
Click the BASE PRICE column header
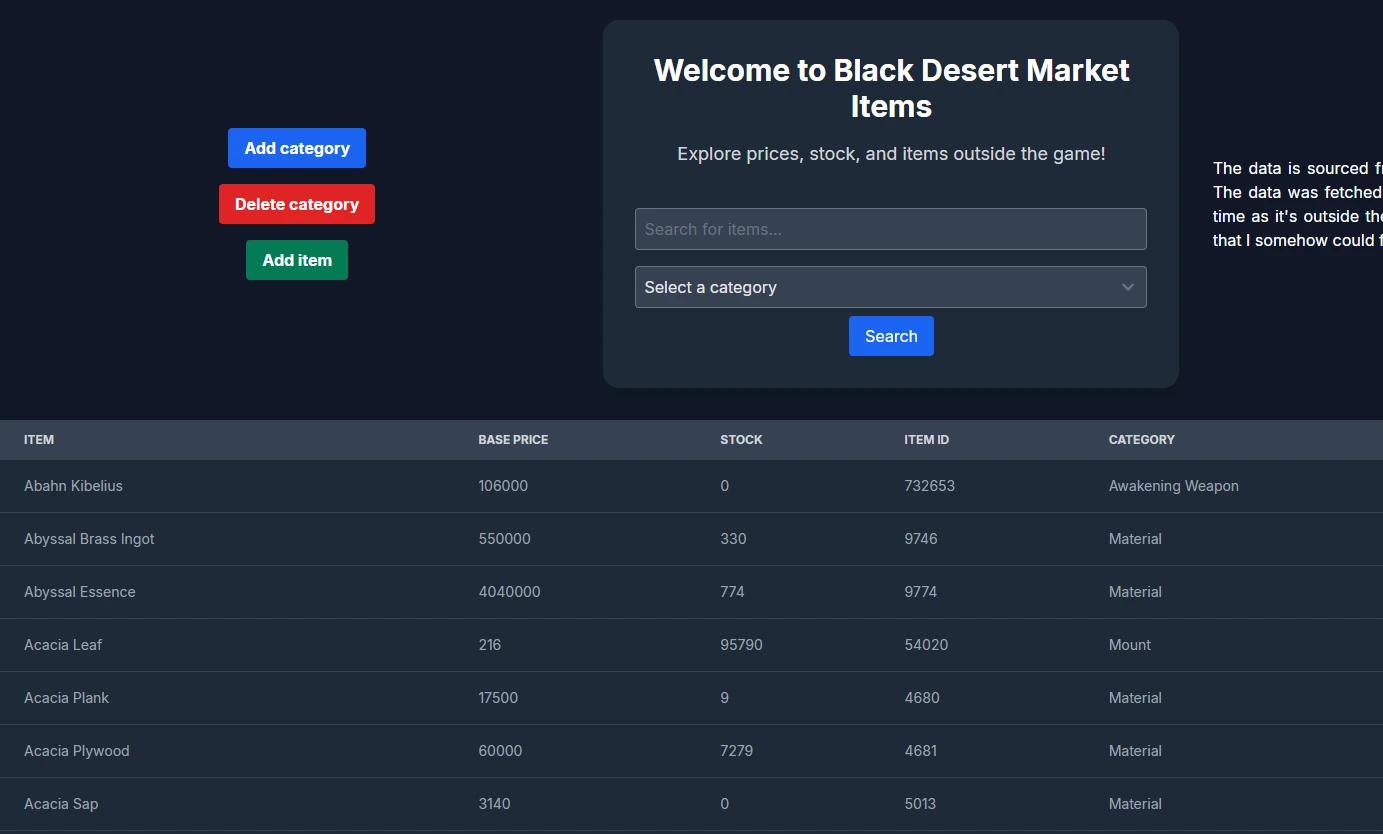(513, 440)
